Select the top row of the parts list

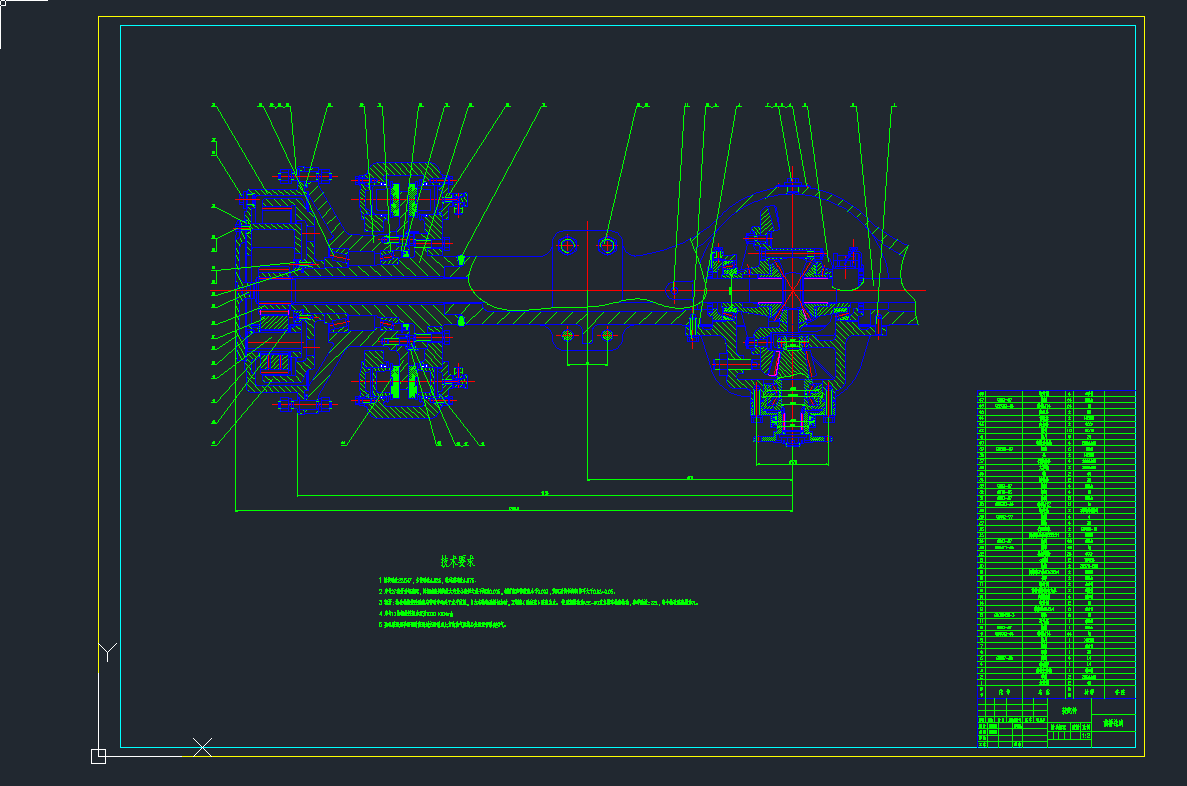pyautogui.click(x=1056, y=394)
